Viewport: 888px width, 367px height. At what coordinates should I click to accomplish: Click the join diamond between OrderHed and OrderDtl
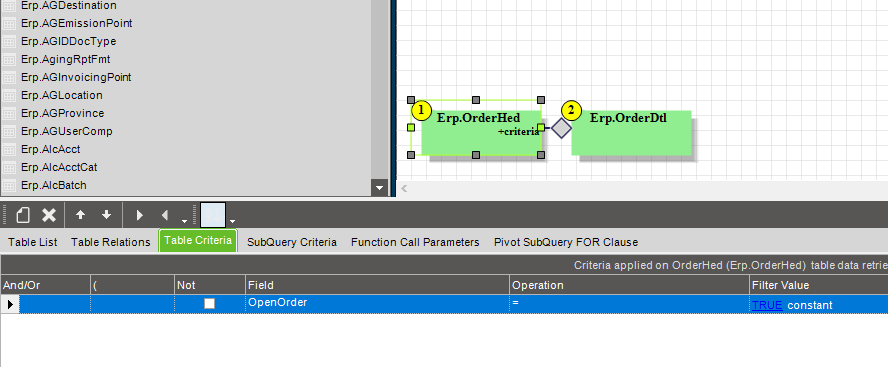561,128
